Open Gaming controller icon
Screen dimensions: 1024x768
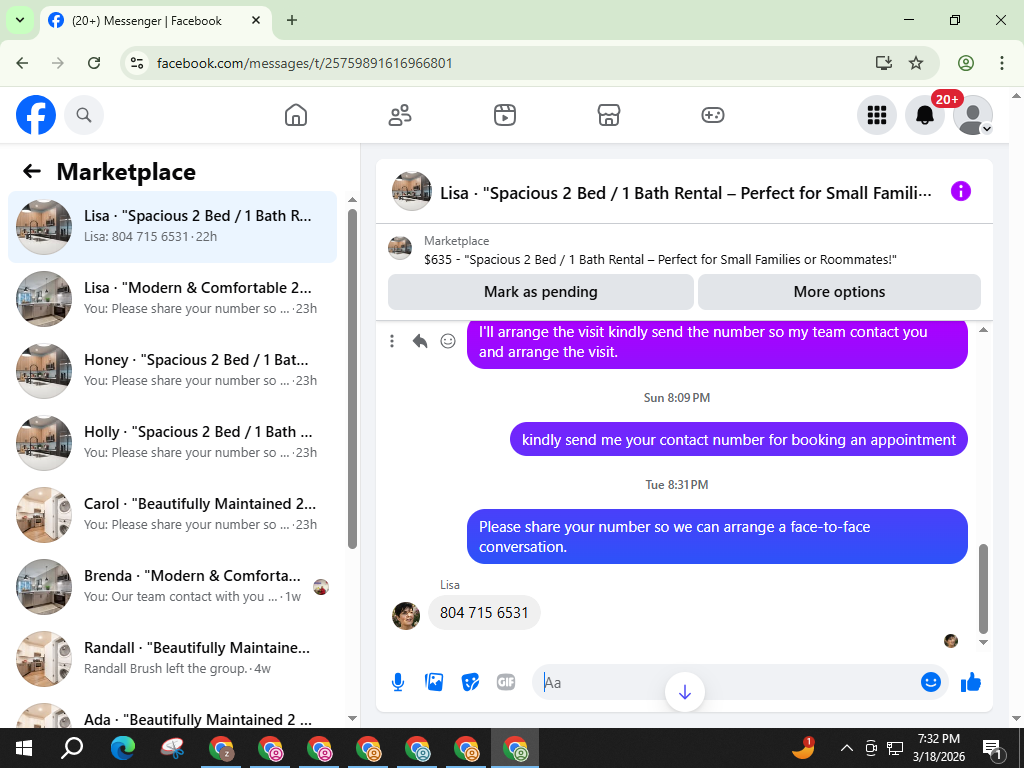(712, 115)
